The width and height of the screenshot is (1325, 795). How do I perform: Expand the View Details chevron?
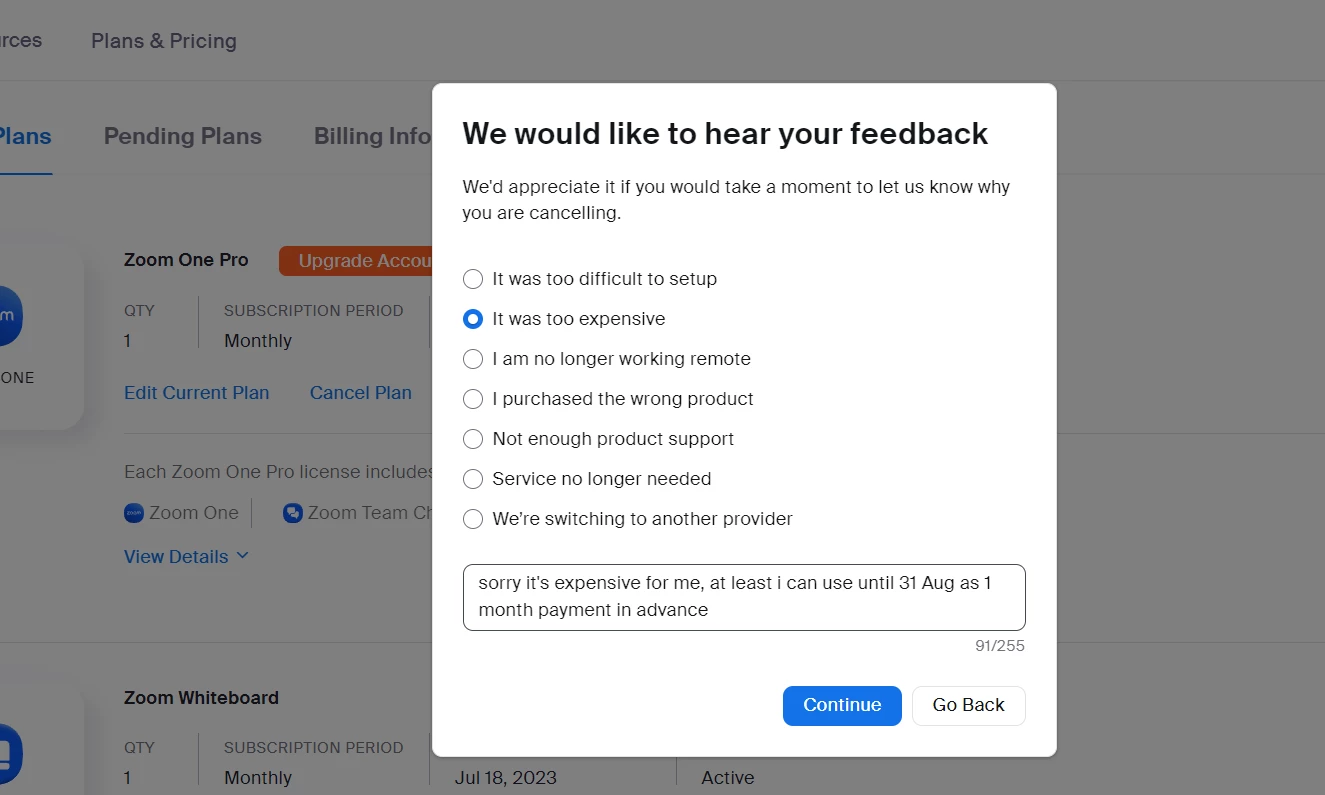point(242,556)
